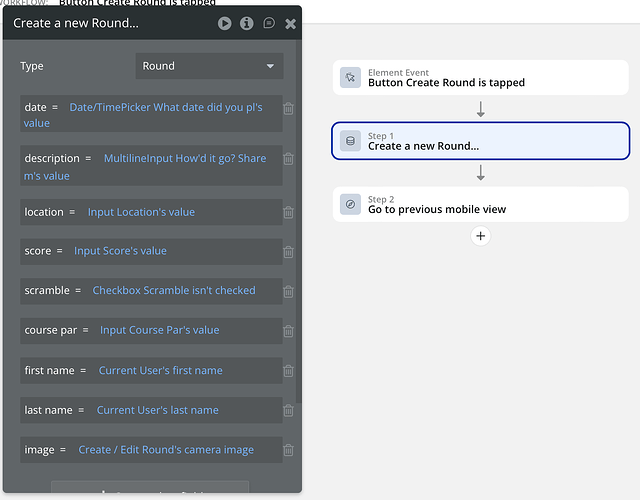
Task: Select the Button Create Round is tapped event card
Action: pos(480,78)
